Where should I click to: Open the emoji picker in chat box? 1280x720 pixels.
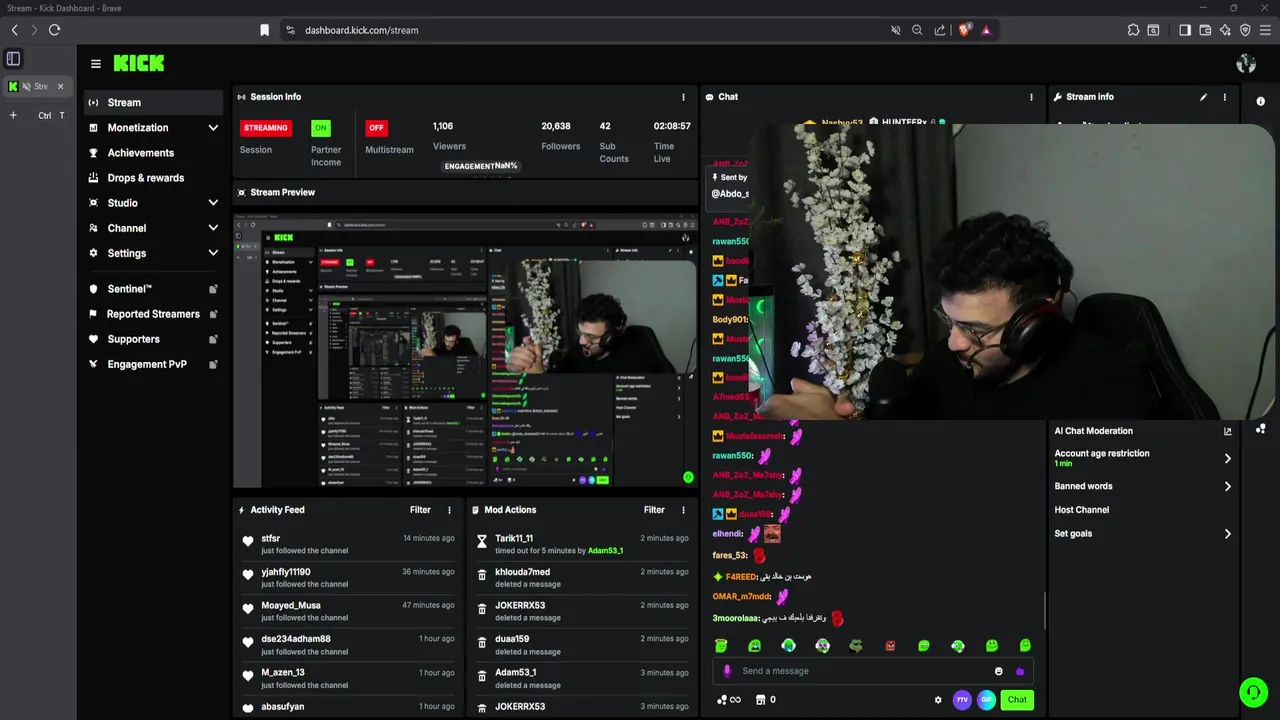pos(998,671)
